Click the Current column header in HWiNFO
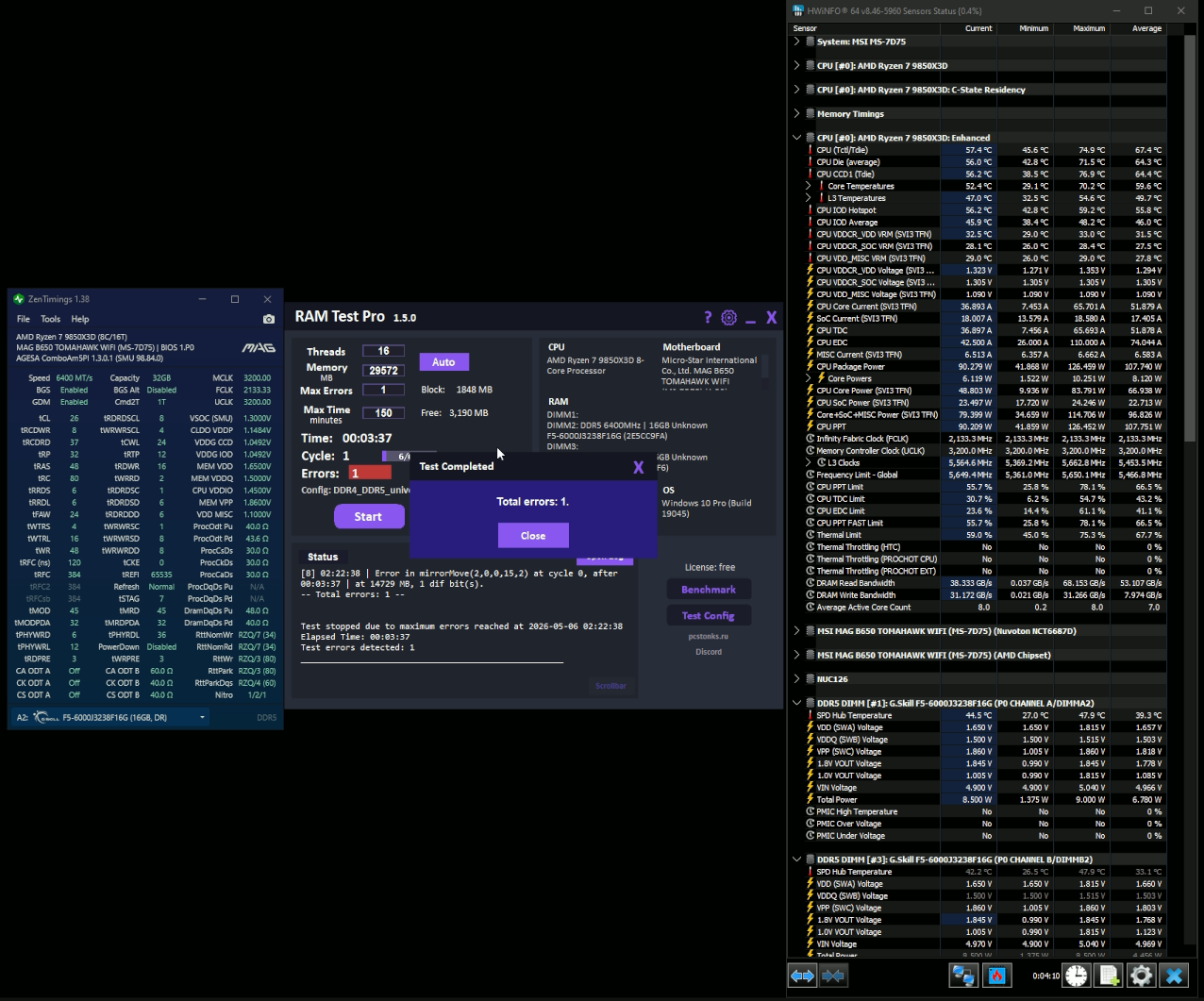This screenshot has width=1204, height=1001. coord(967,28)
